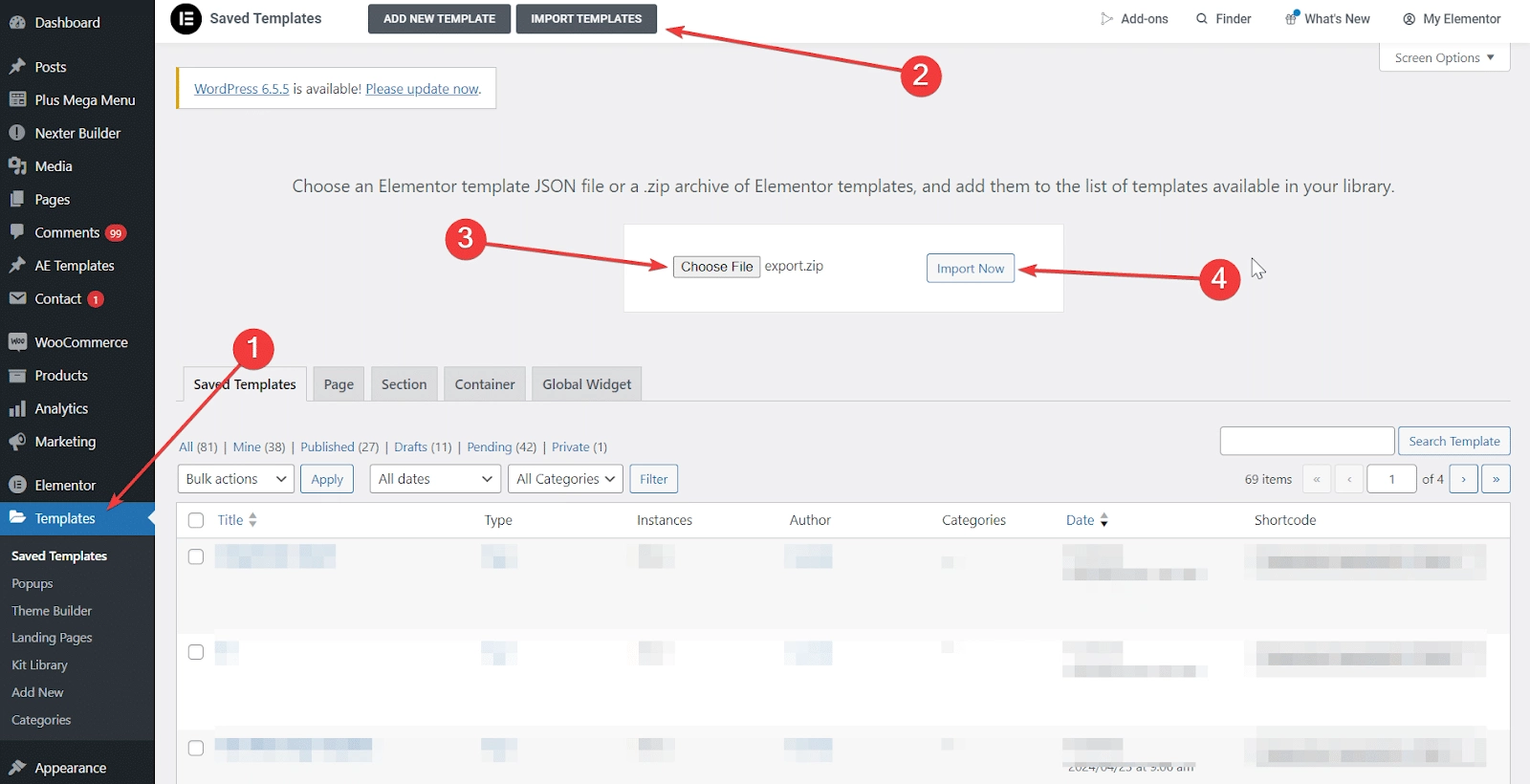Open the WordPress 6.5.5 link
Image resolution: width=1530 pixels, height=784 pixels.
pos(241,89)
